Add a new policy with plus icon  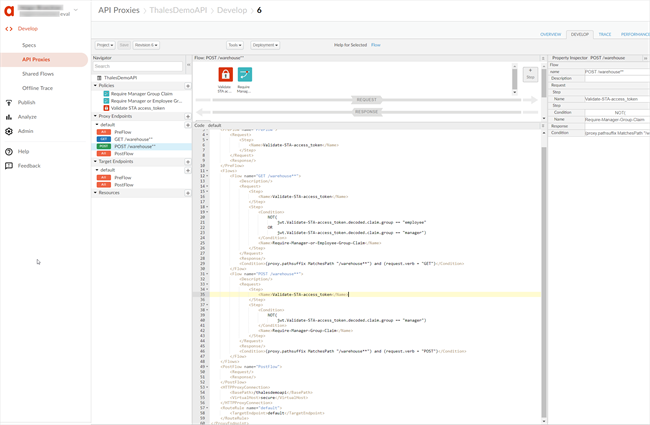coord(188,86)
